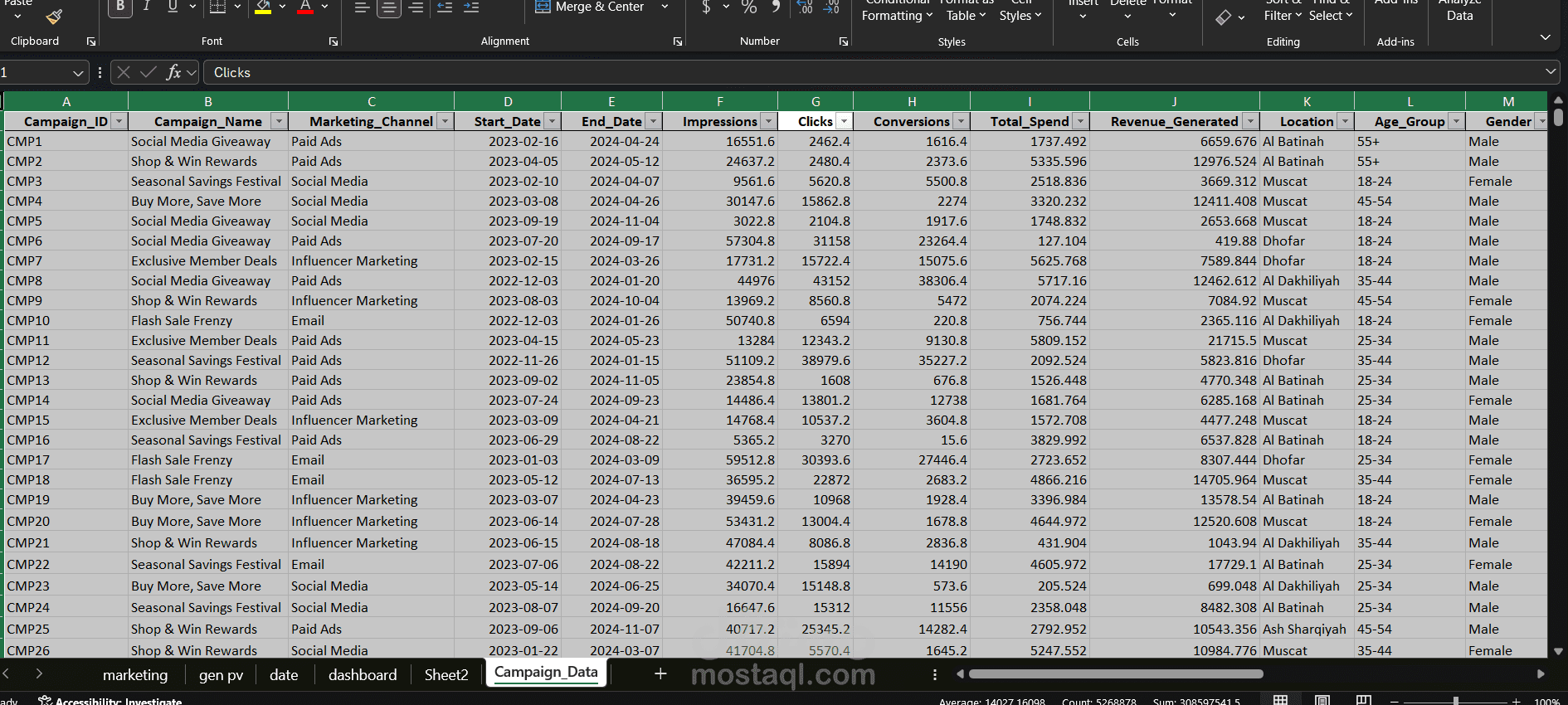Click Decrease Decimal icon

click(831, 7)
